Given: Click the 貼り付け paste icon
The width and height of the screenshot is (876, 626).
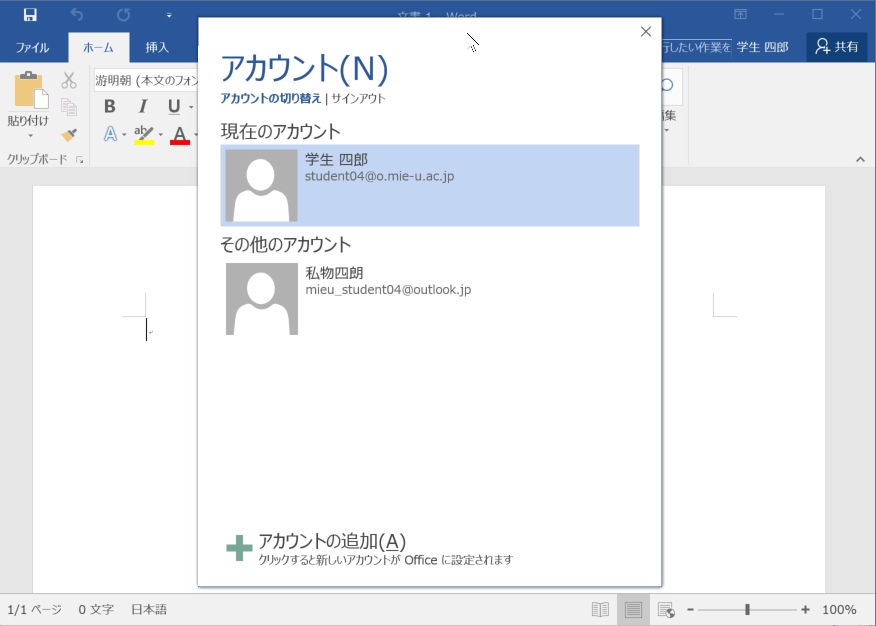Looking at the screenshot, I should point(31,90).
